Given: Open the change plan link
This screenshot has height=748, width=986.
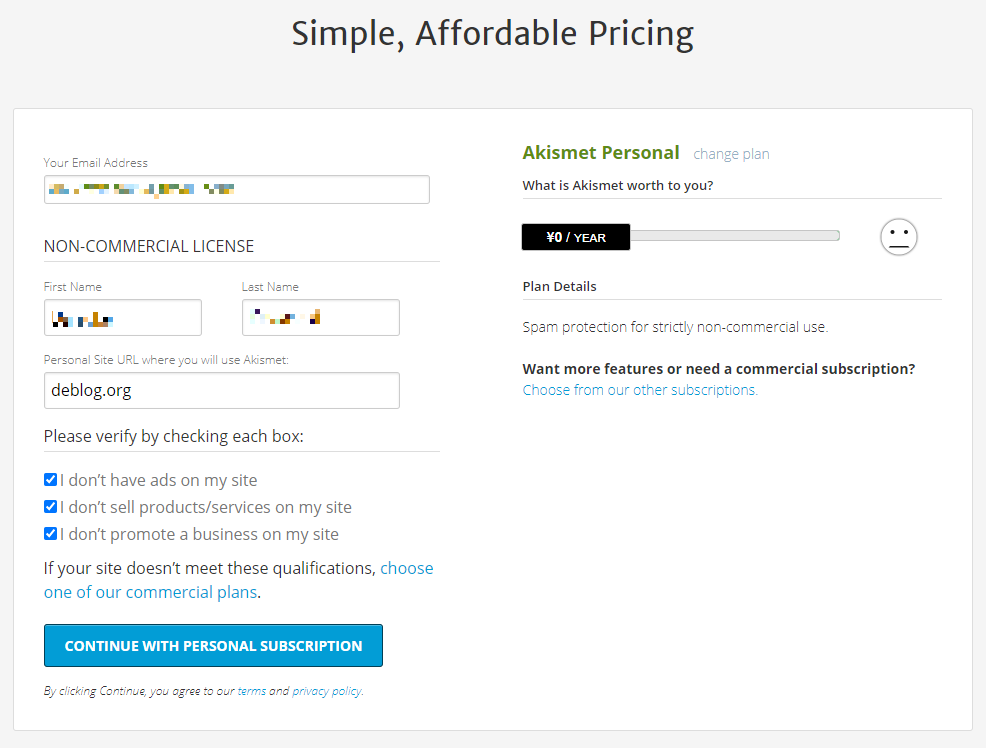Looking at the screenshot, I should point(731,154).
